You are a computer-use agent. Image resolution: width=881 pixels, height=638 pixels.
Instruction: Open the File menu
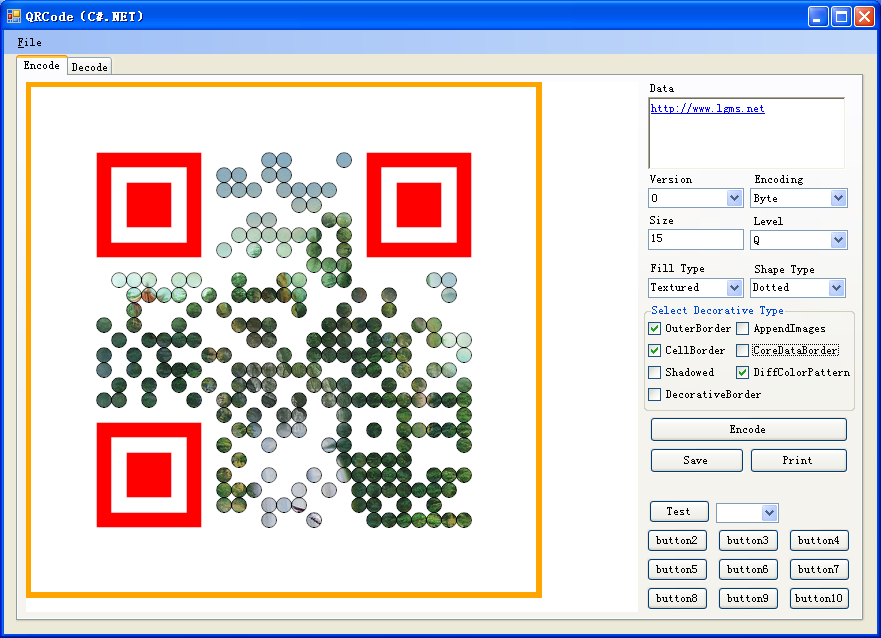30,43
